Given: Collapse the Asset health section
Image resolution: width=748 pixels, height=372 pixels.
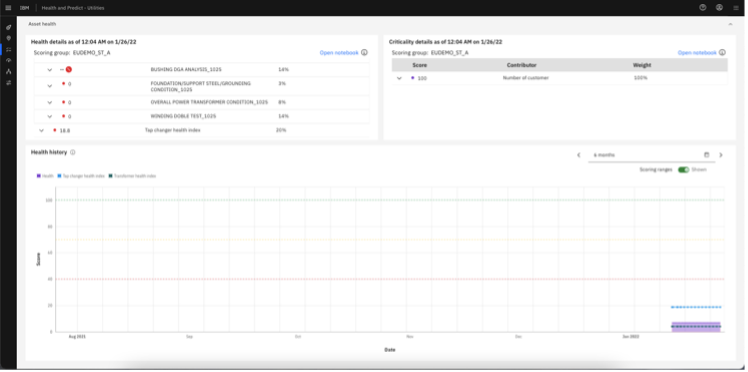Looking at the screenshot, I should click(730, 24).
